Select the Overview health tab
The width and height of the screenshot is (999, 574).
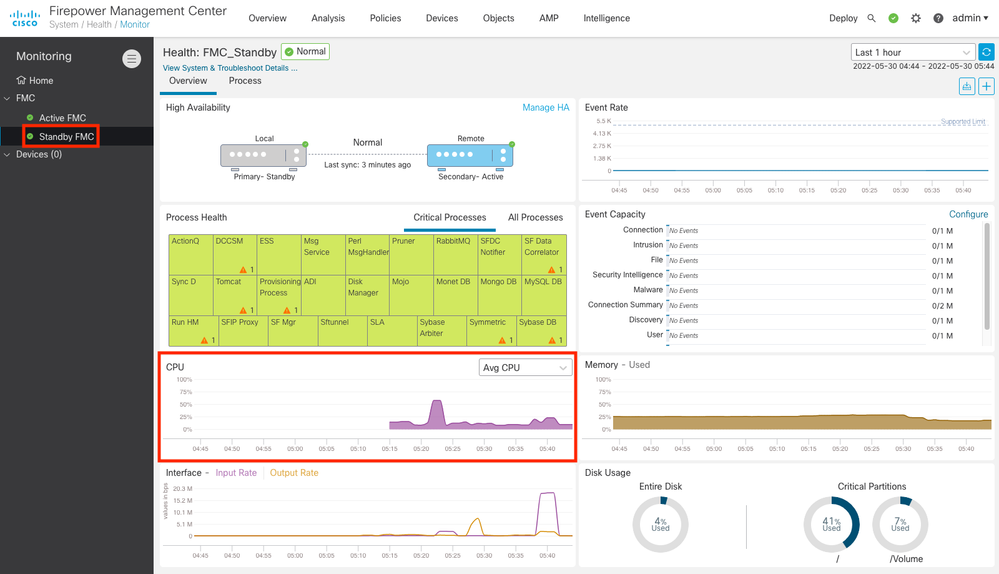[x=188, y=81]
